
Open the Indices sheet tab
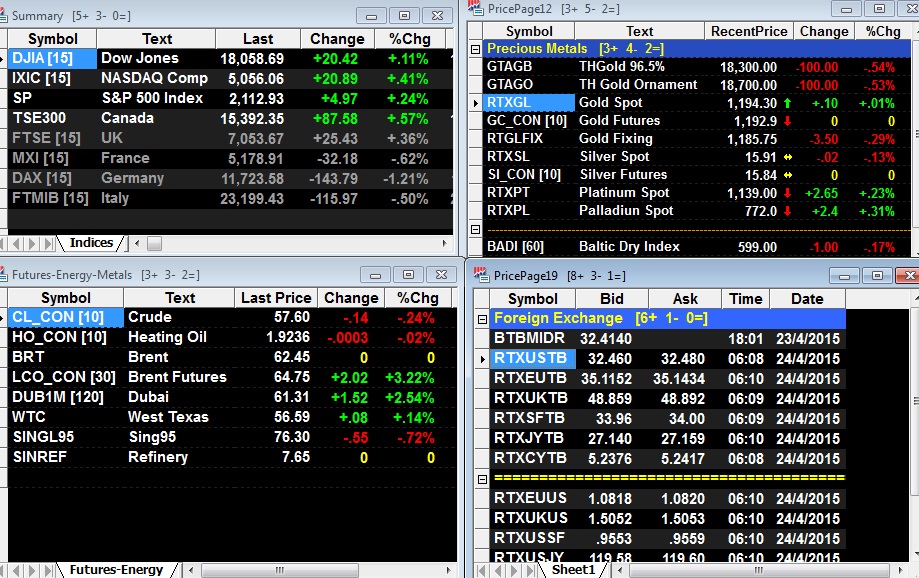91,243
